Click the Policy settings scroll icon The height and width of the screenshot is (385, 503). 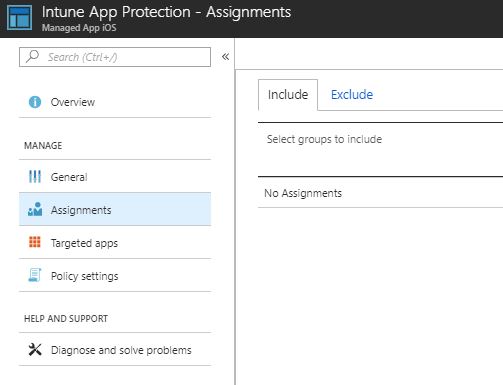point(35,275)
